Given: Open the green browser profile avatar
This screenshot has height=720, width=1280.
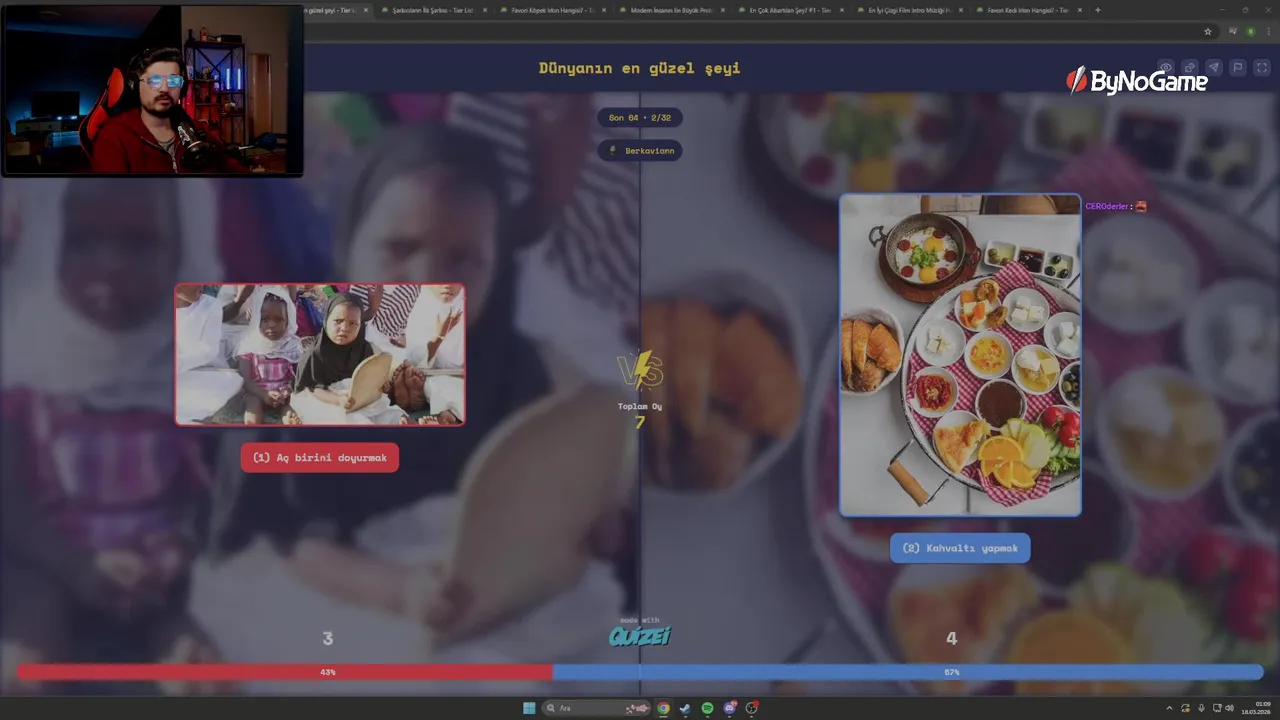Looking at the screenshot, I should [x=1250, y=31].
